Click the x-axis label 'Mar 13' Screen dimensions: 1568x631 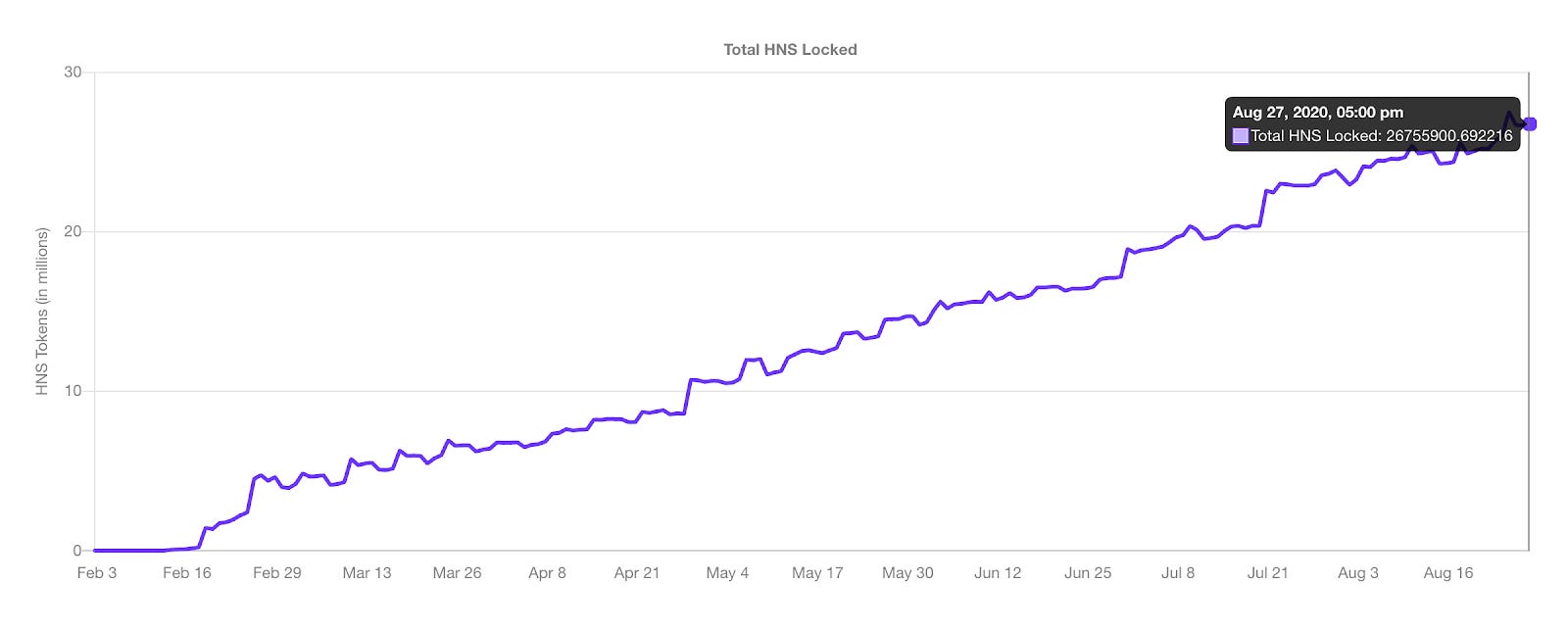point(367,573)
